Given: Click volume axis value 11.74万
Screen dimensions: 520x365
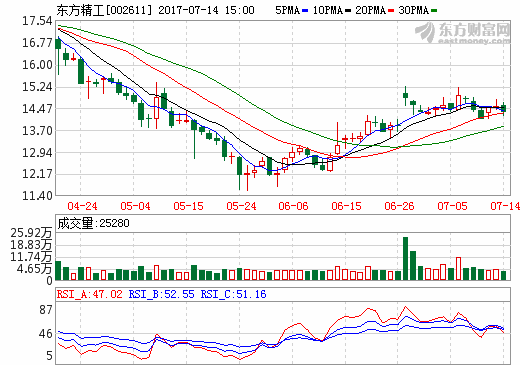Looking at the screenshot, I should pyautogui.click(x=31, y=257).
